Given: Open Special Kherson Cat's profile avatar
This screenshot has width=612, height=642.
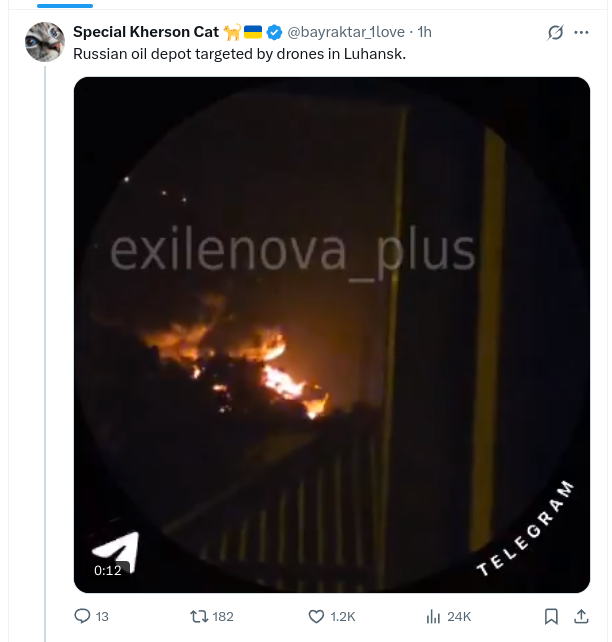Looking at the screenshot, I should [45, 42].
